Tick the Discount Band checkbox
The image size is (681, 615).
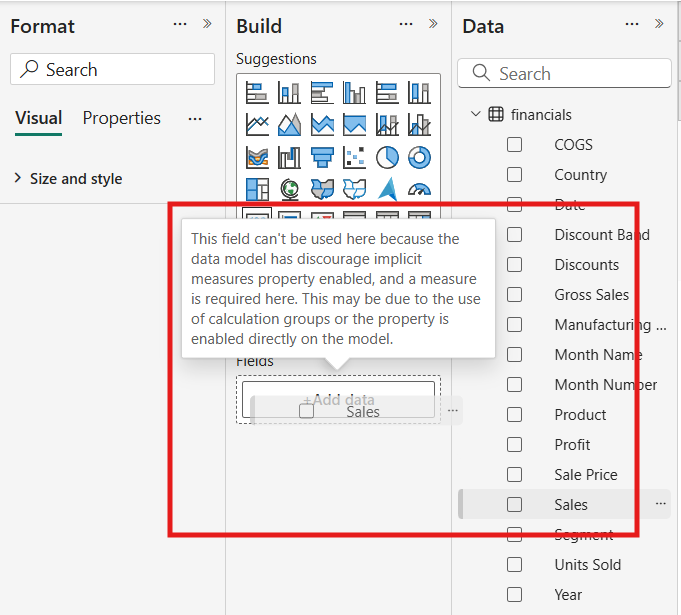click(x=514, y=235)
